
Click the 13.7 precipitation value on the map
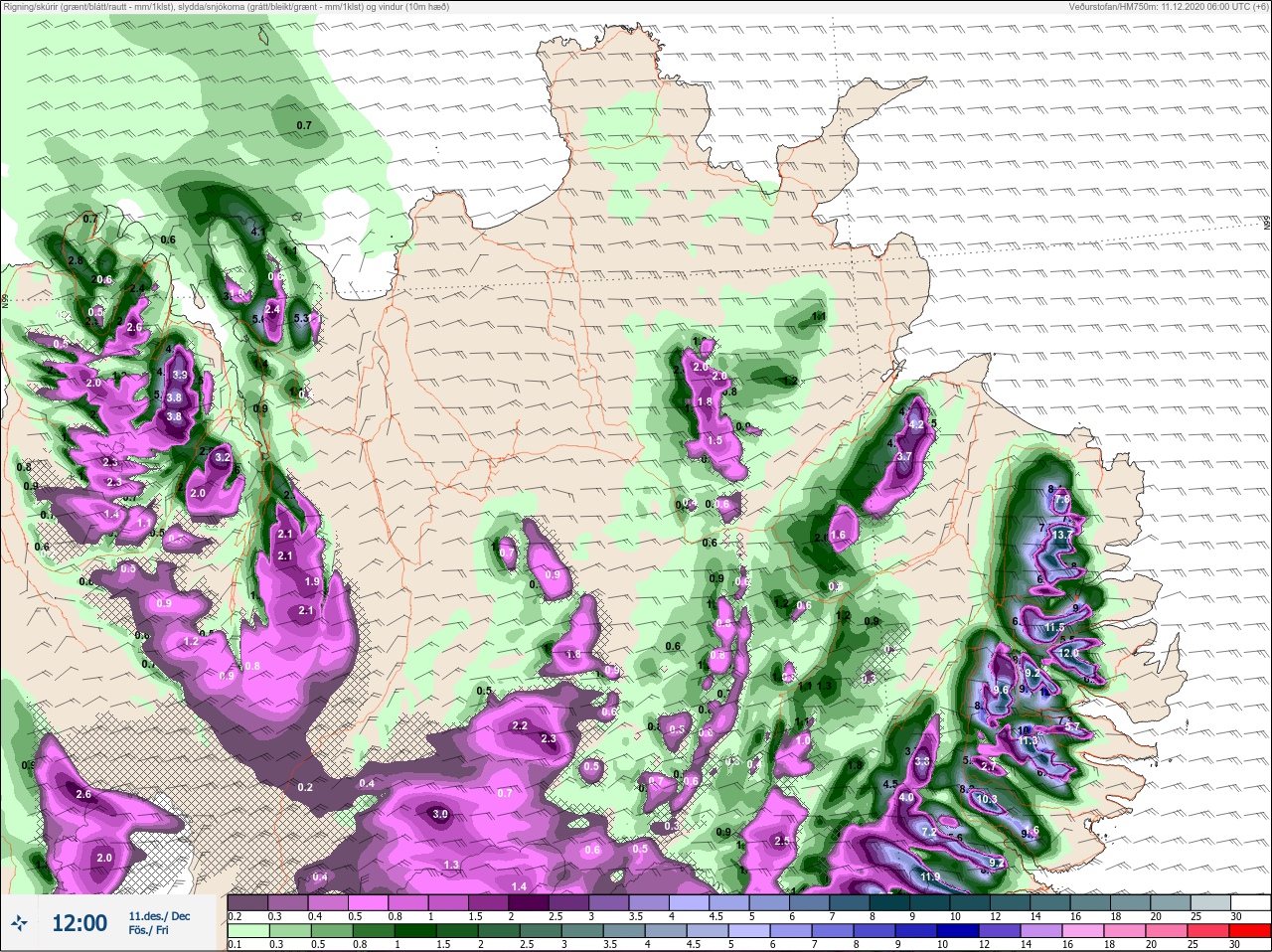tap(1062, 535)
